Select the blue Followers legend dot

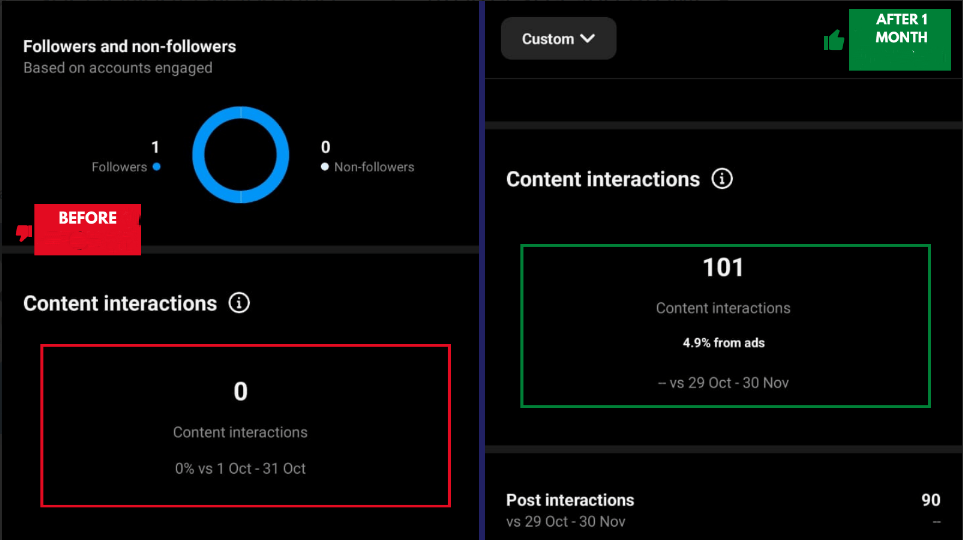pos(157,167)
